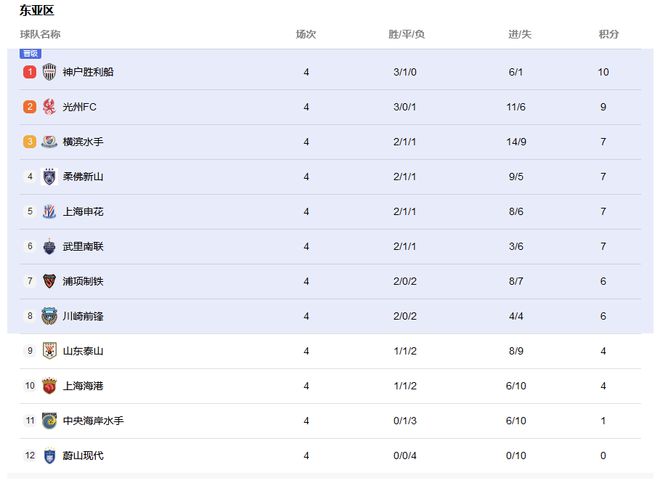Select team name 上海海港
The image size is (660, 486).
83,386
